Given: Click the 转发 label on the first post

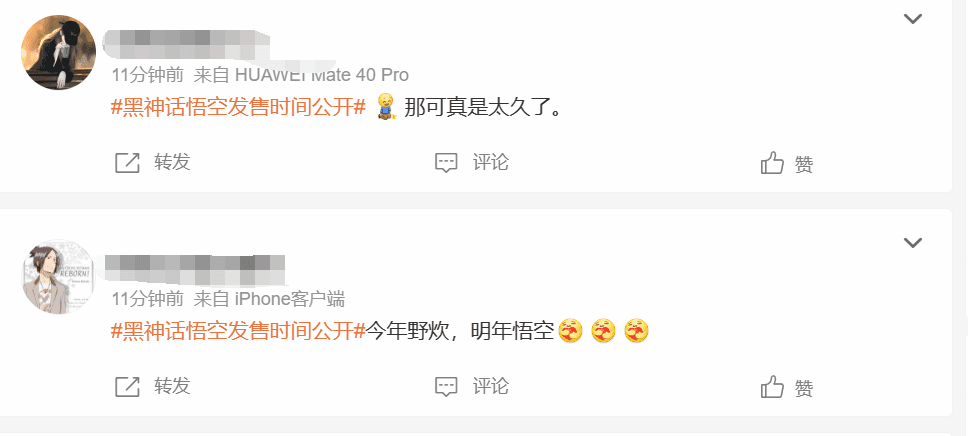Looking at the screenshot, I should [x=172, y=162].
